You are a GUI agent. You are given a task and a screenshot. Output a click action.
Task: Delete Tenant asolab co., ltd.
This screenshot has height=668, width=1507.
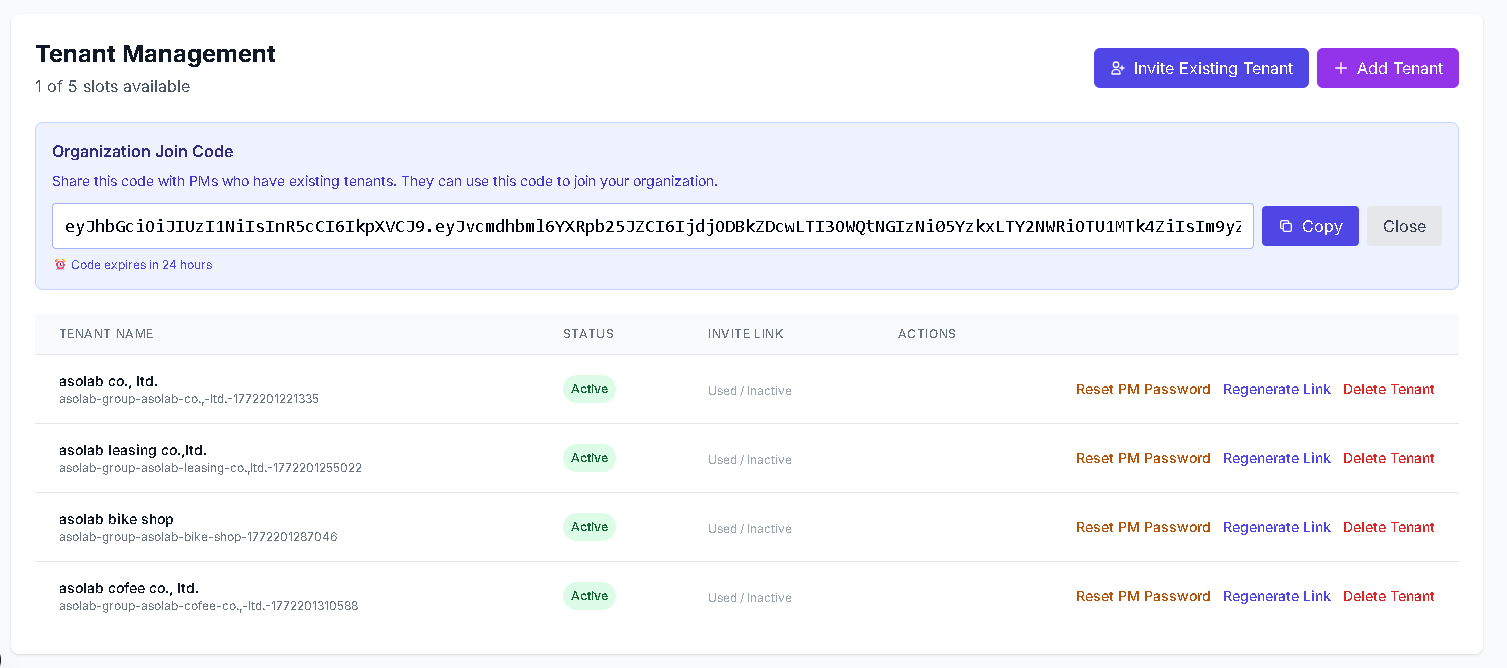click(1388, 389)
